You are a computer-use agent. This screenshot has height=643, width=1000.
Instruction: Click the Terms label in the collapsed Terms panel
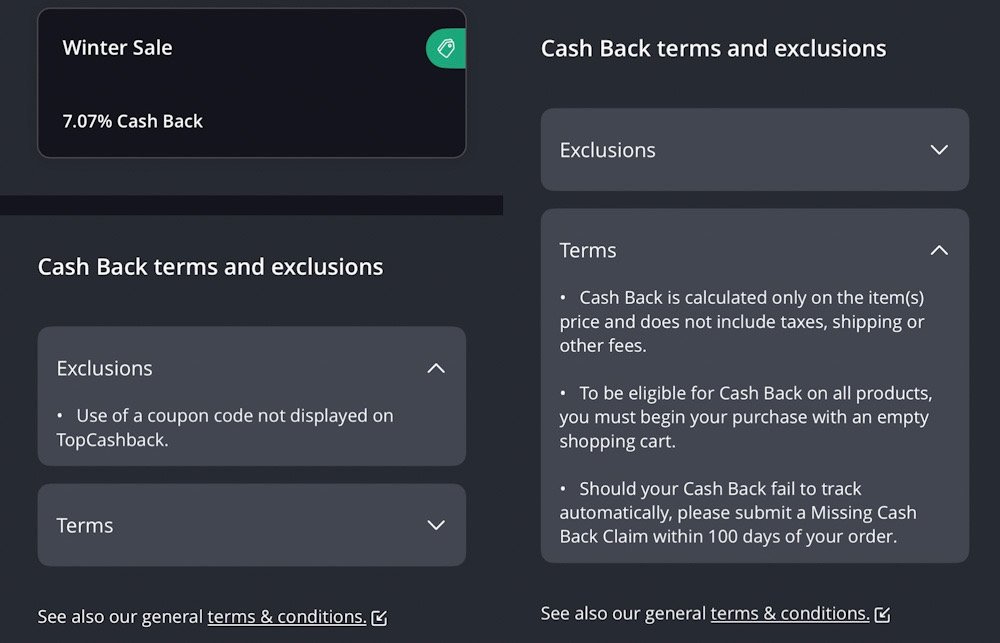pos(85,525)
